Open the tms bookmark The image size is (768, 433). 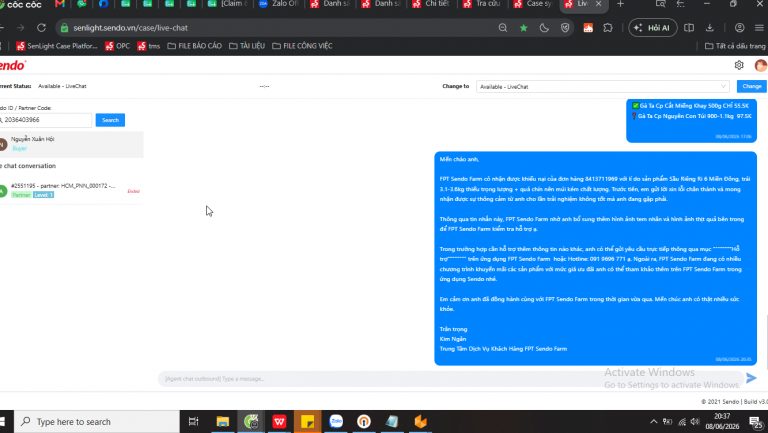(149, 46)
